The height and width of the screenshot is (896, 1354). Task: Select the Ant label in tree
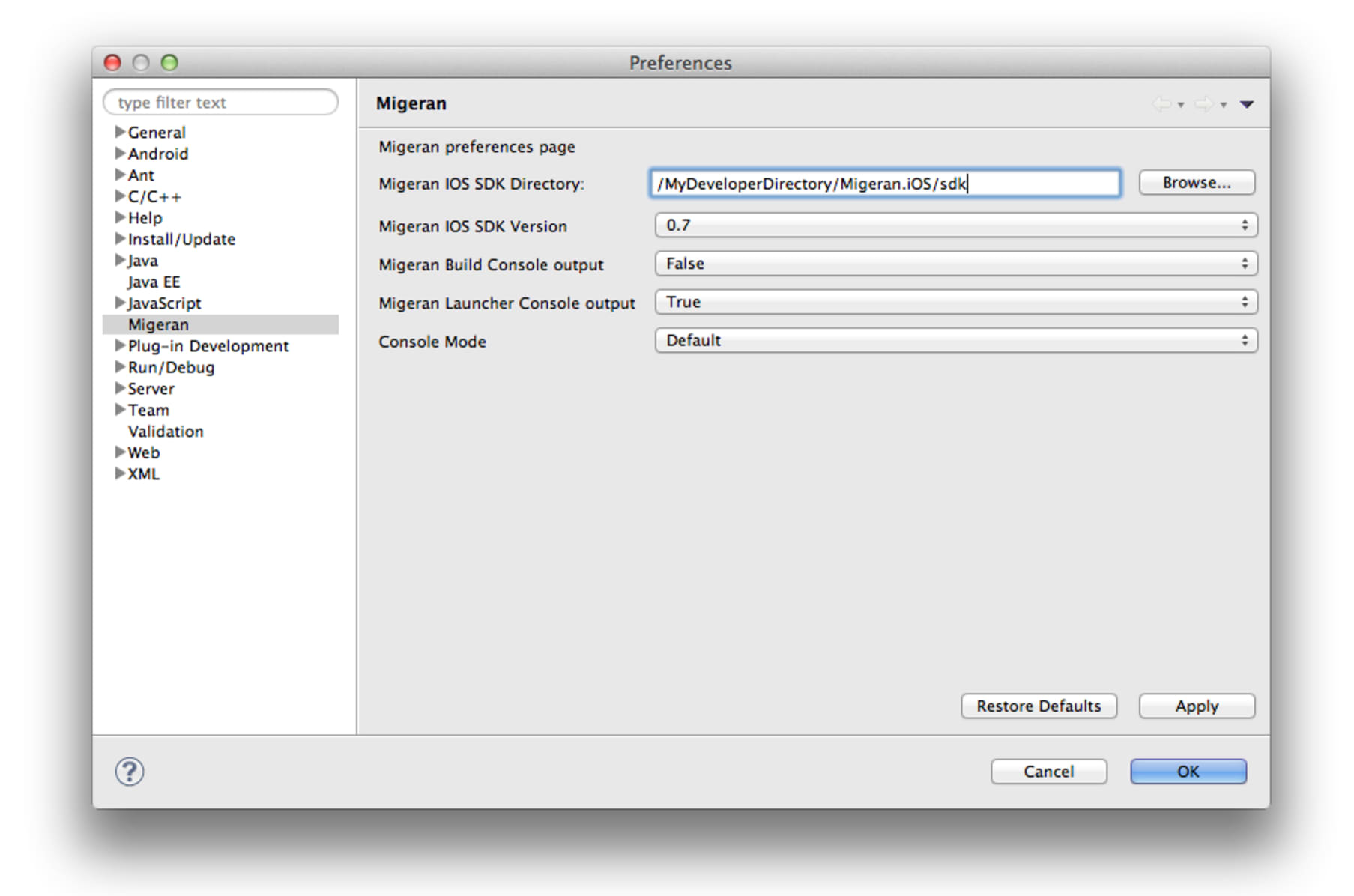pyautogui.click(x=141, y=175)
